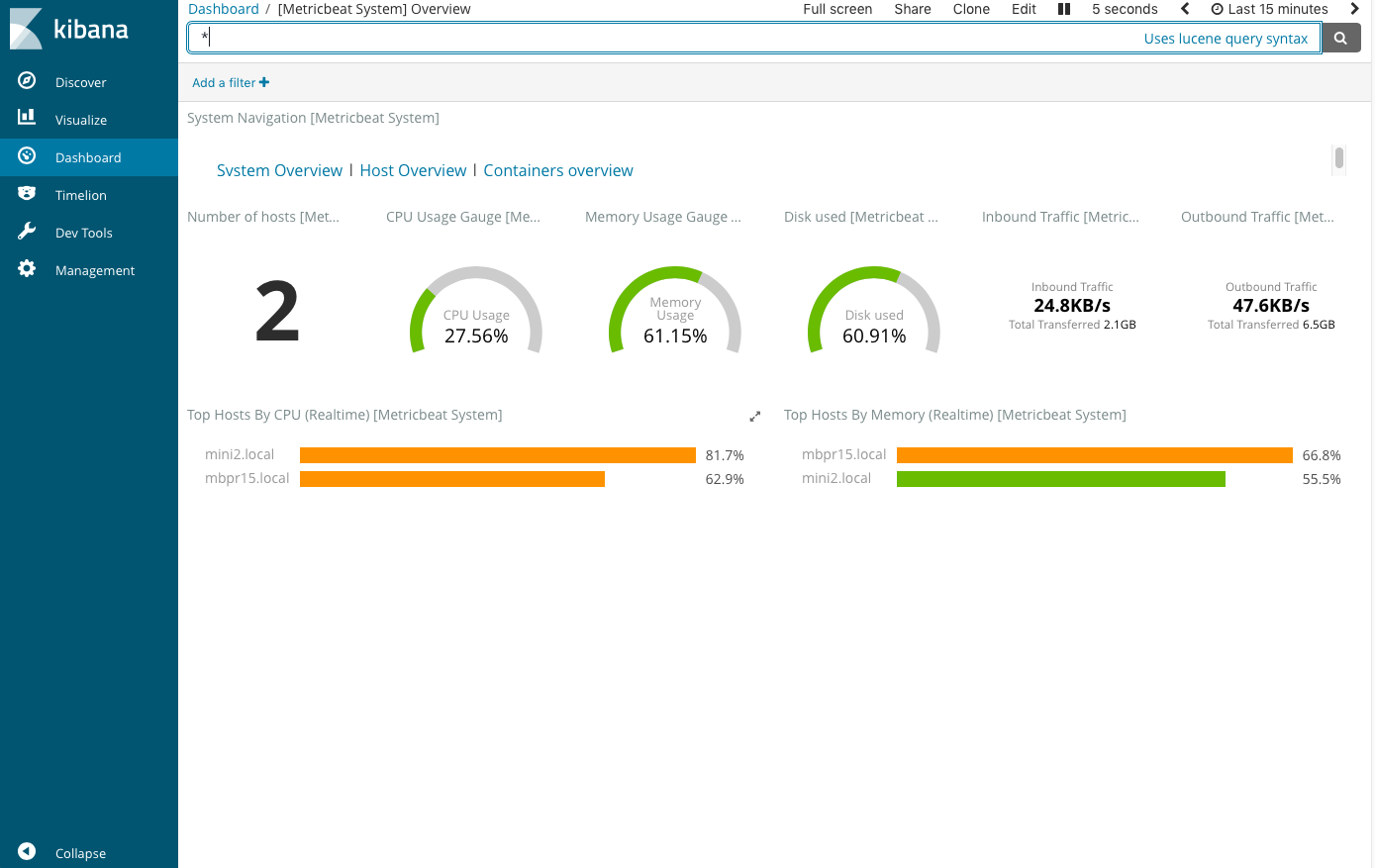Open Discover compass icon
Image resolution: width=1375 pixels, height=868 pixels.
pos(27,81)
